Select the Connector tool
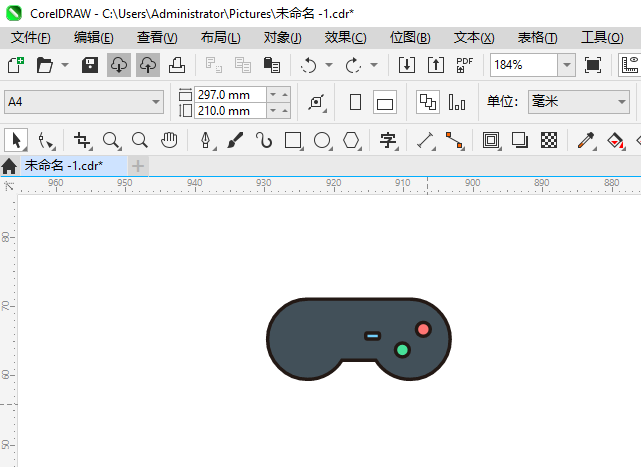Screen dimensions: 641x467 pos(455,141)
